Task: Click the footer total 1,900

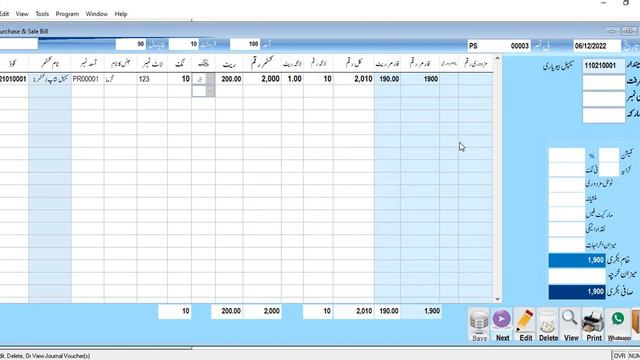Action: [x=421, y=311]
